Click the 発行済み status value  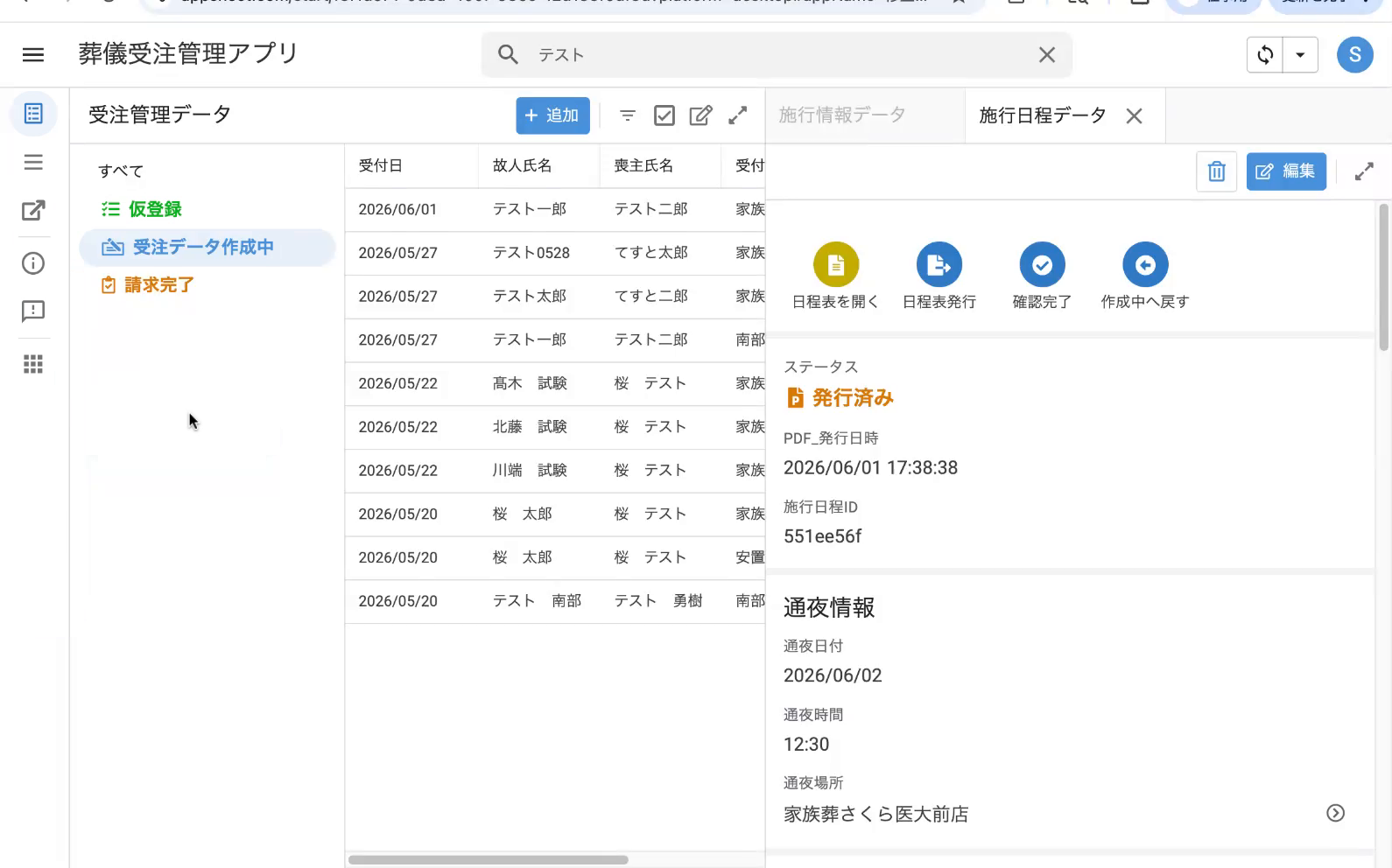(x=852, y=398)
